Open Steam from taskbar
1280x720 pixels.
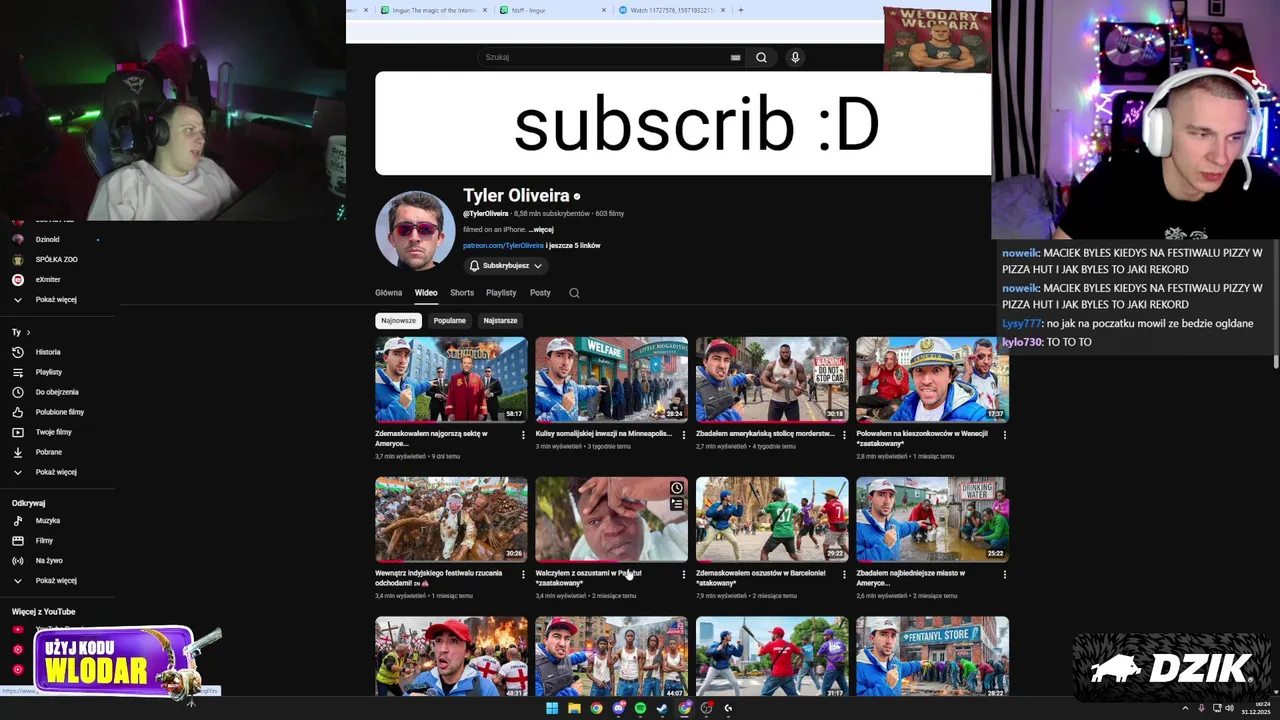click(x=662, y=708)
